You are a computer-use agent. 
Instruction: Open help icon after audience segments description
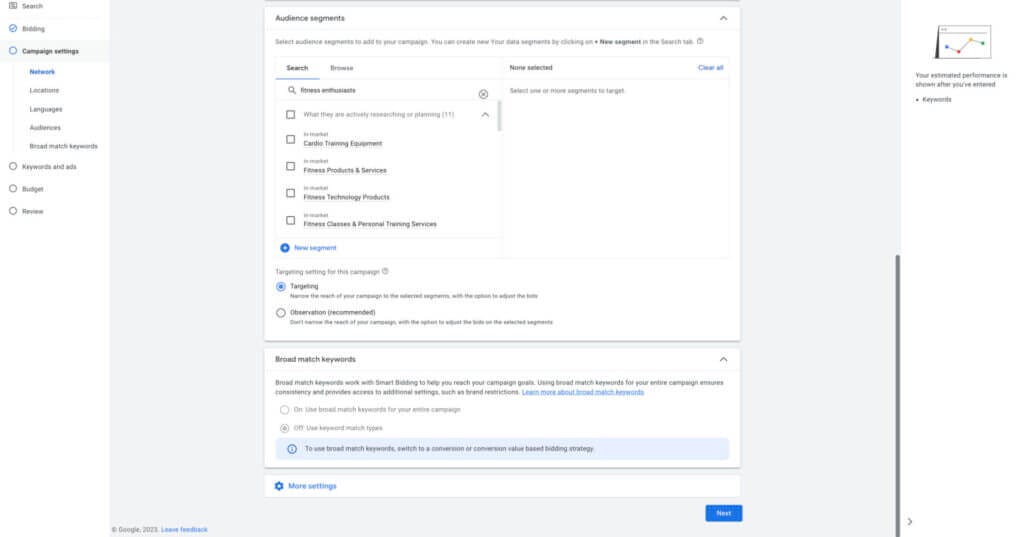click(x=700, y=41)
